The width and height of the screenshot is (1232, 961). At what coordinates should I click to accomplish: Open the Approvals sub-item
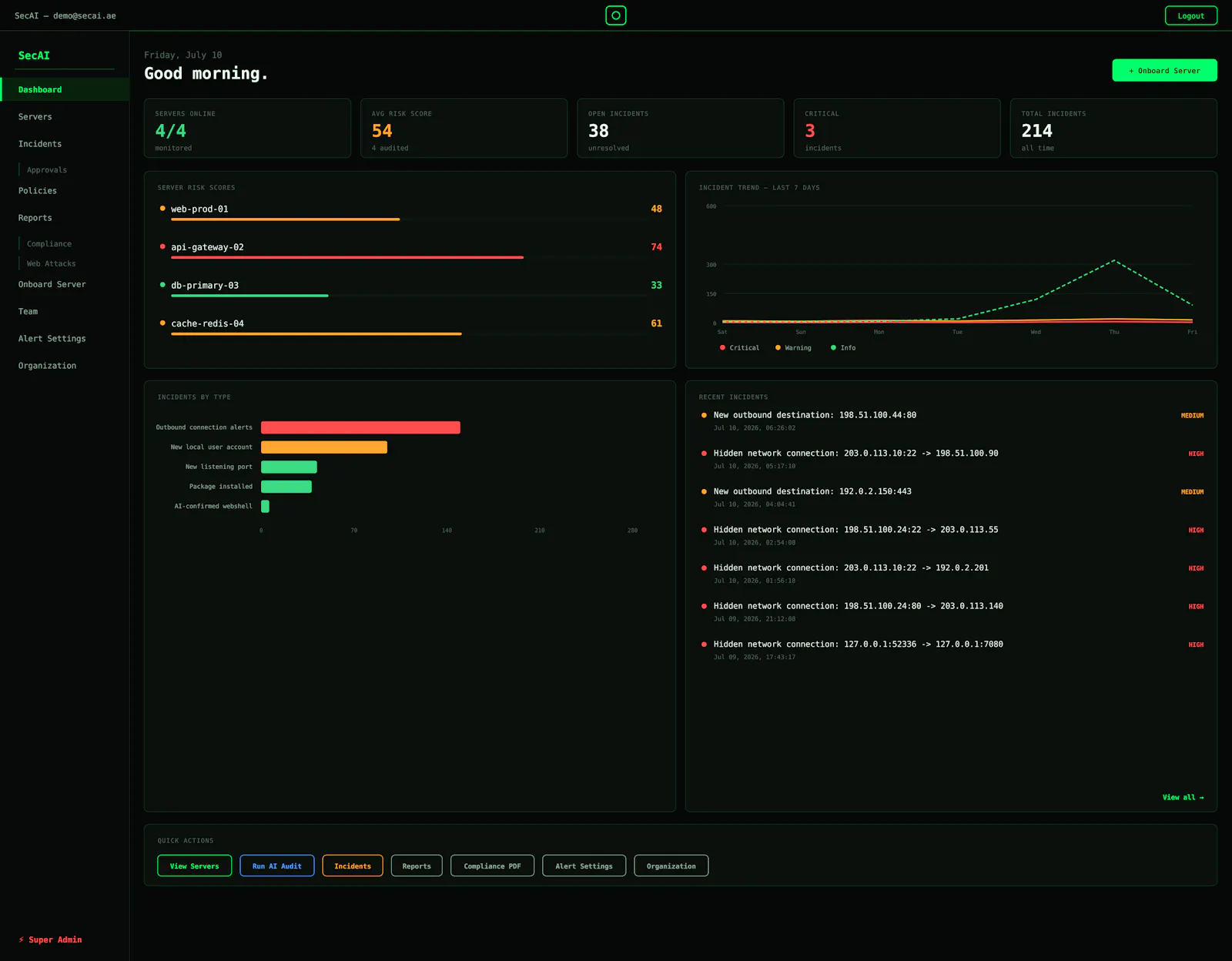click(x=47, y=170)
